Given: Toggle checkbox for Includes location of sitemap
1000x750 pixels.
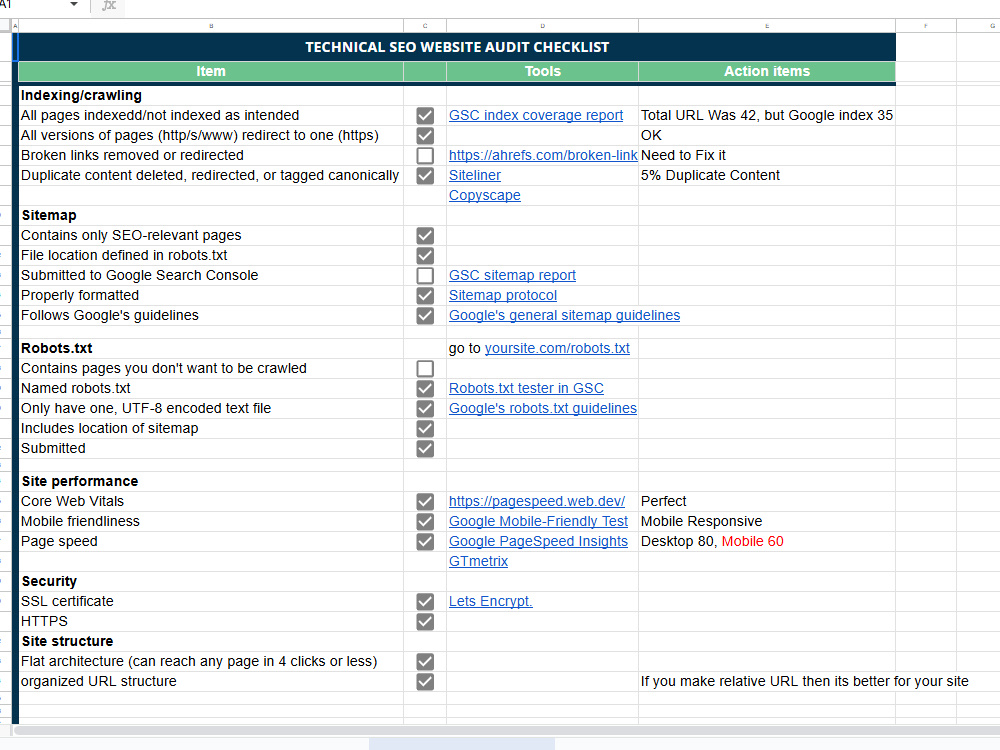Looking at the screenshot, I should pos(425,429).
